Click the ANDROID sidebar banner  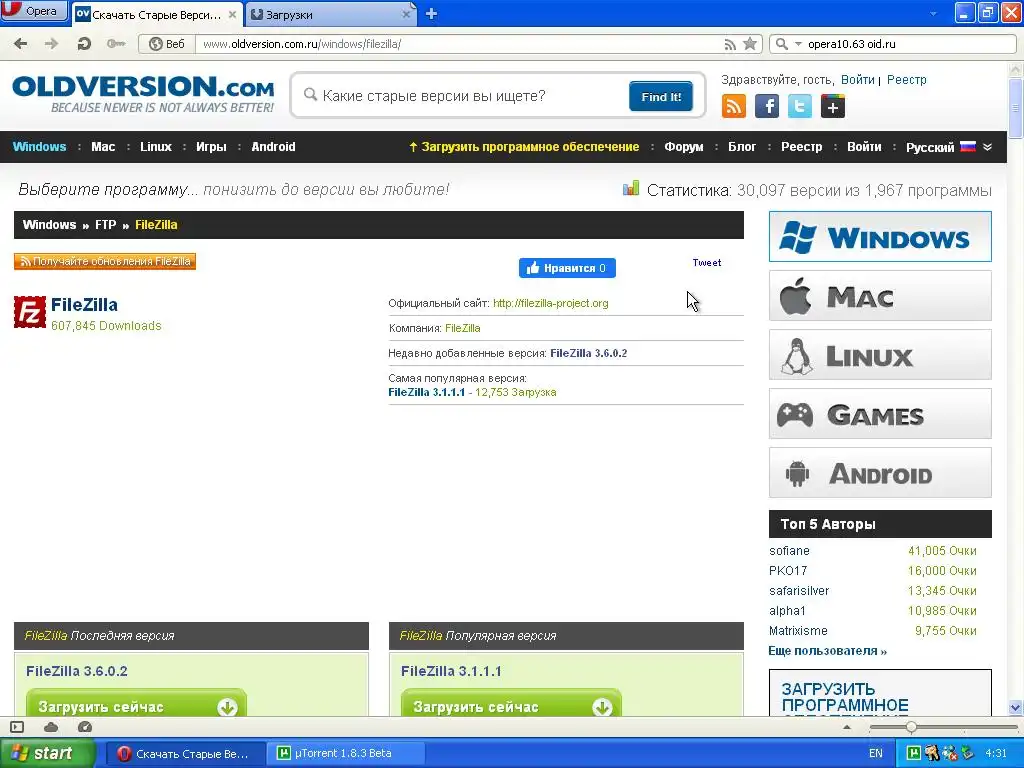pyautogui.click(x=880, y=473)
